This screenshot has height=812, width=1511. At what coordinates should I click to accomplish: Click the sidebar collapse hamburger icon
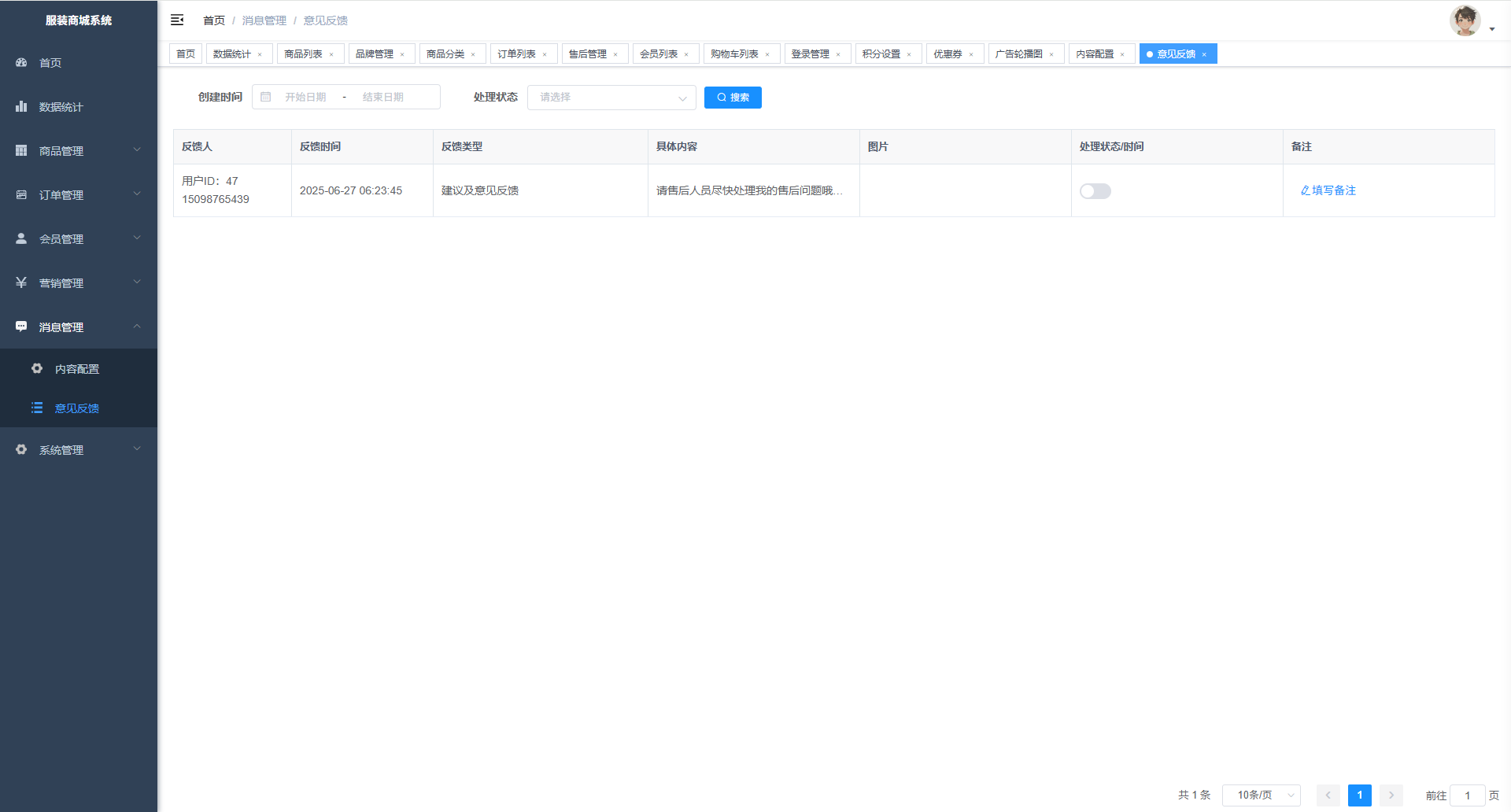177,20
